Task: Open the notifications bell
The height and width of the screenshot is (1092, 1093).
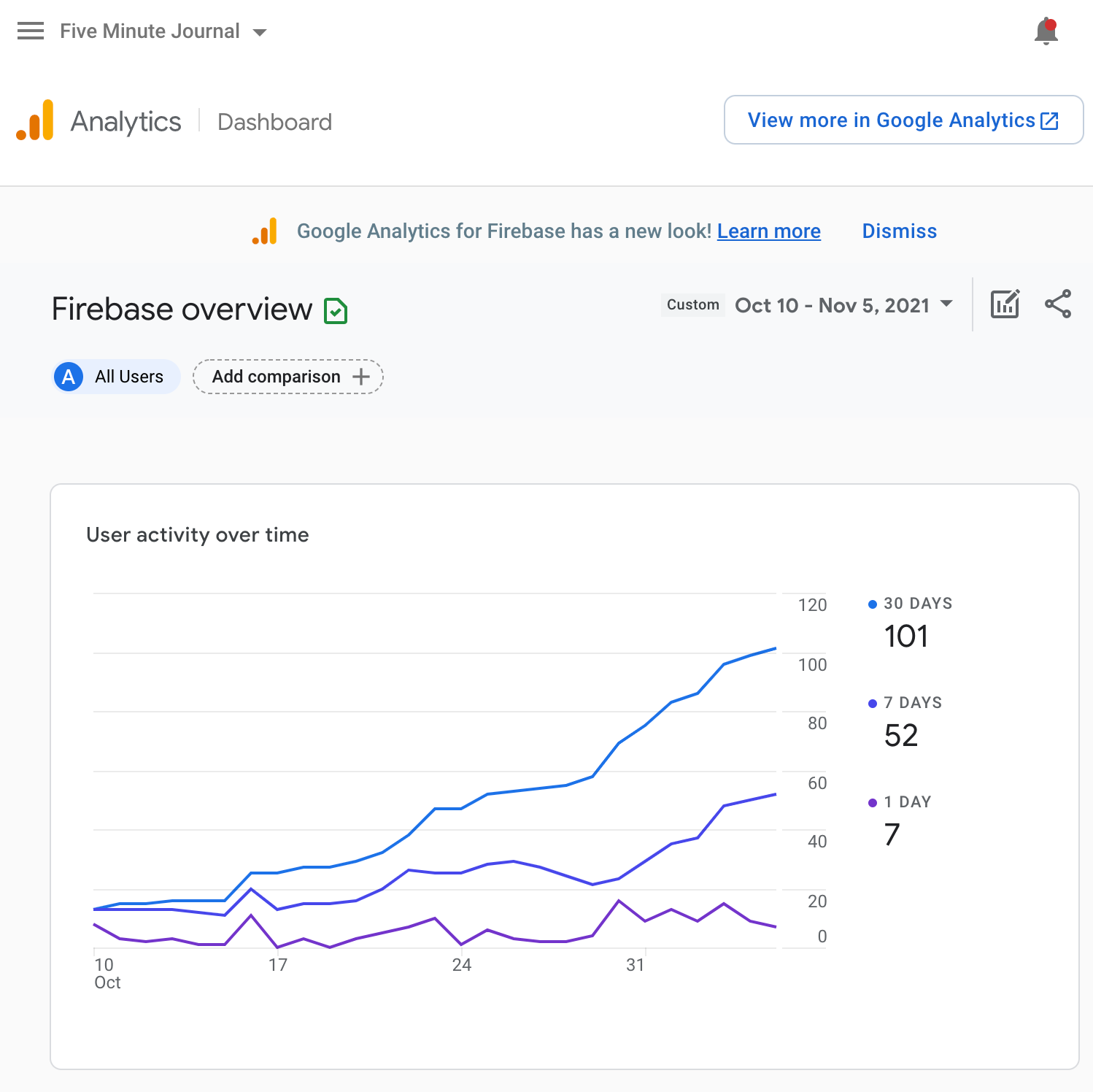Action: [1046, 31]
